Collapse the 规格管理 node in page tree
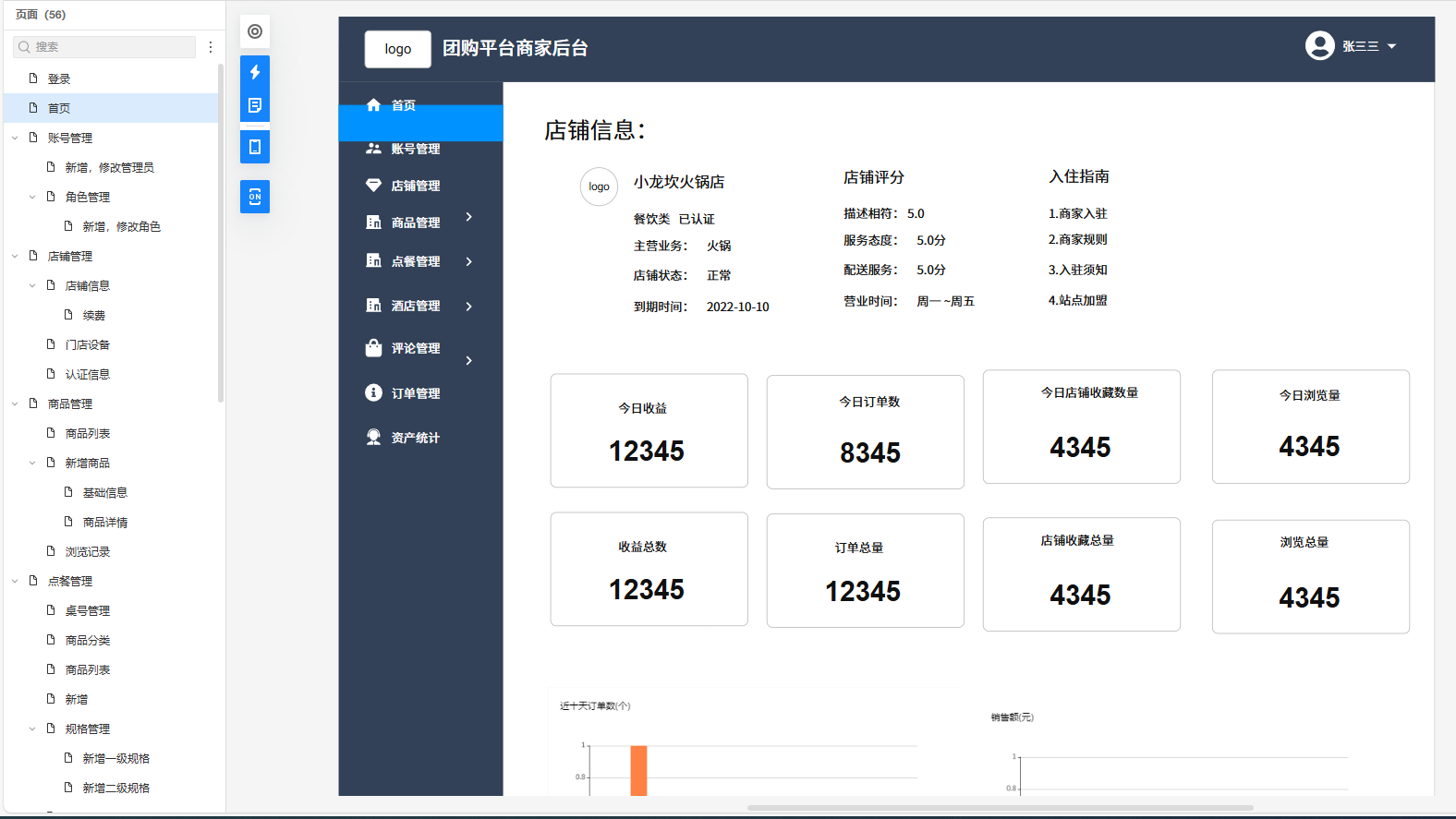This screenshot has width=1456, height=819. [32, 729]
